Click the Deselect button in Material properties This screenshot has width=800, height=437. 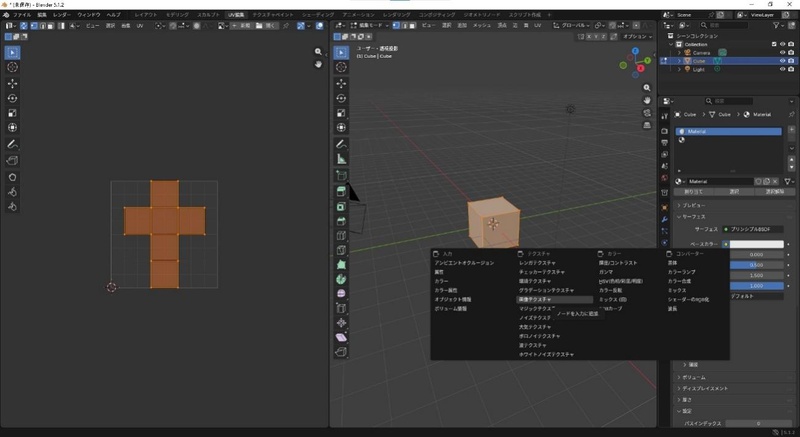tap(774, 192)
